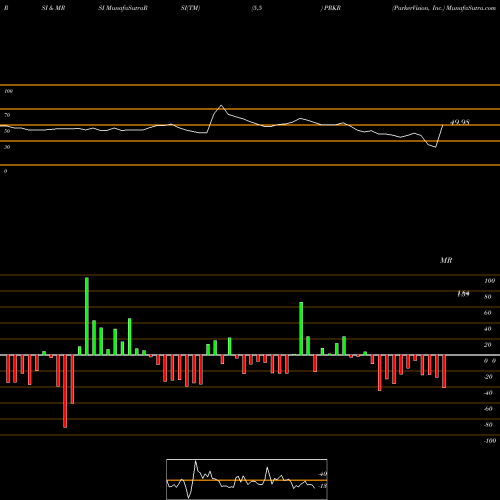500x500 pixels.
Task: Click the 50 level label on RSI chart
Action: click(x=7, y=131)
